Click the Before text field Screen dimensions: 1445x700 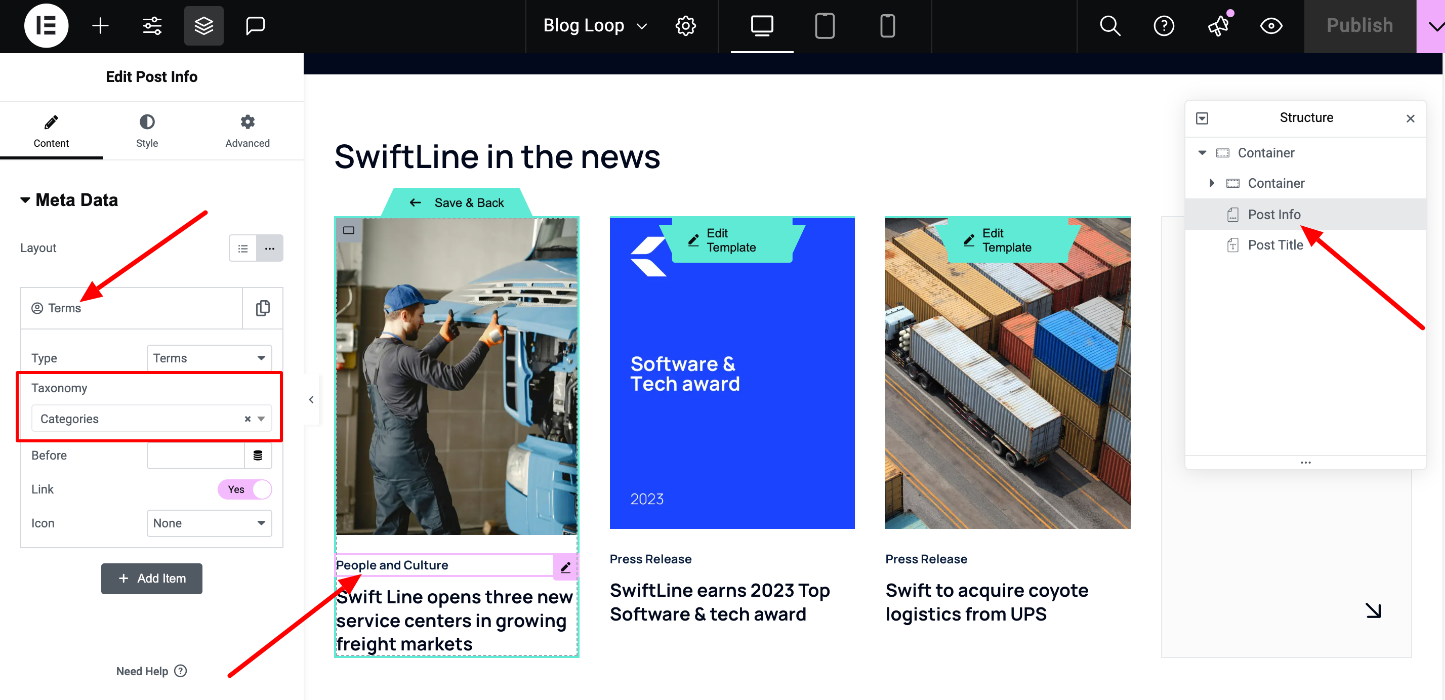196,455
